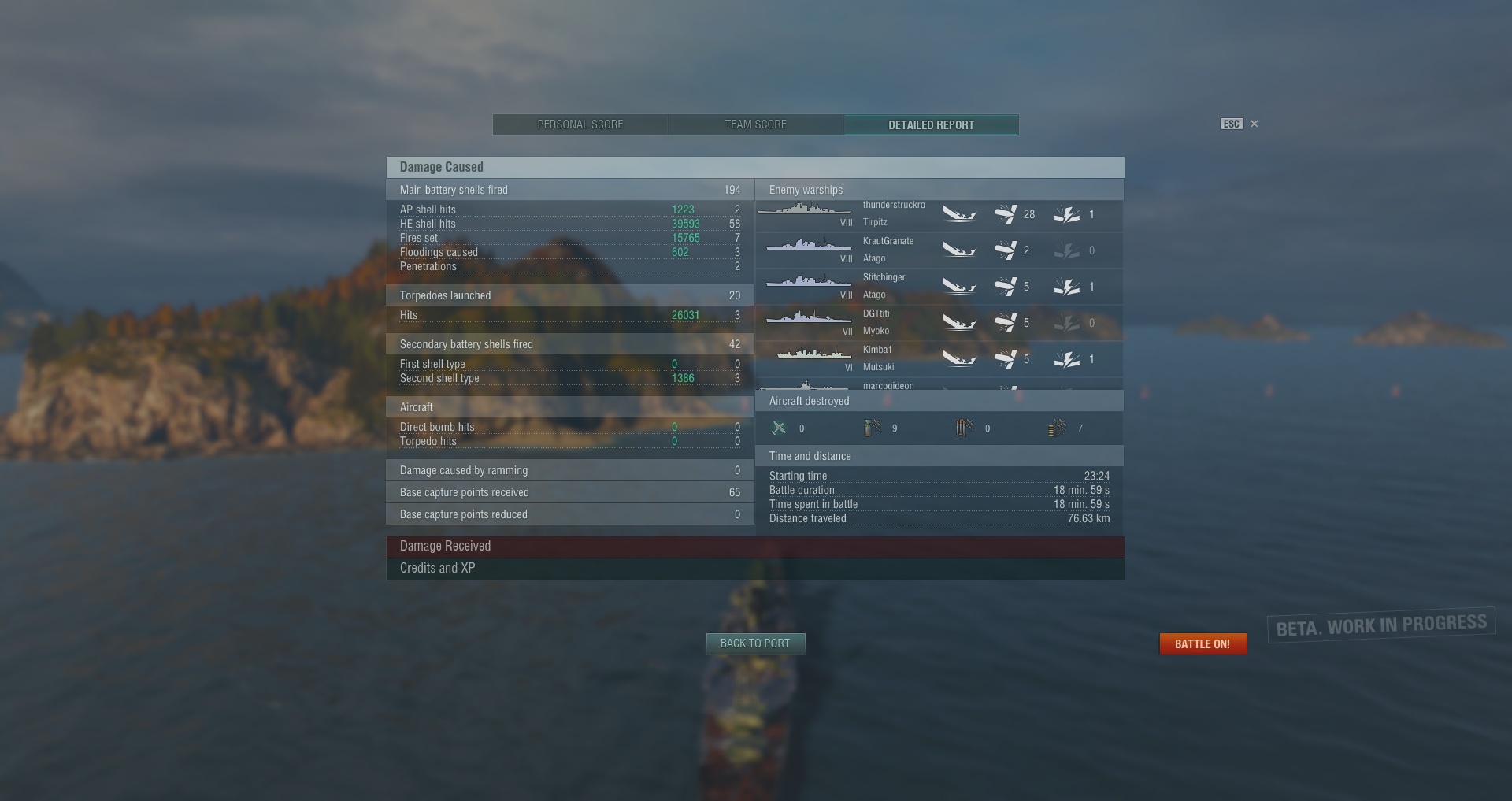Select the Detailed Report tab
The width and height of the screenshot is (1512, 801).
(932, 124)
